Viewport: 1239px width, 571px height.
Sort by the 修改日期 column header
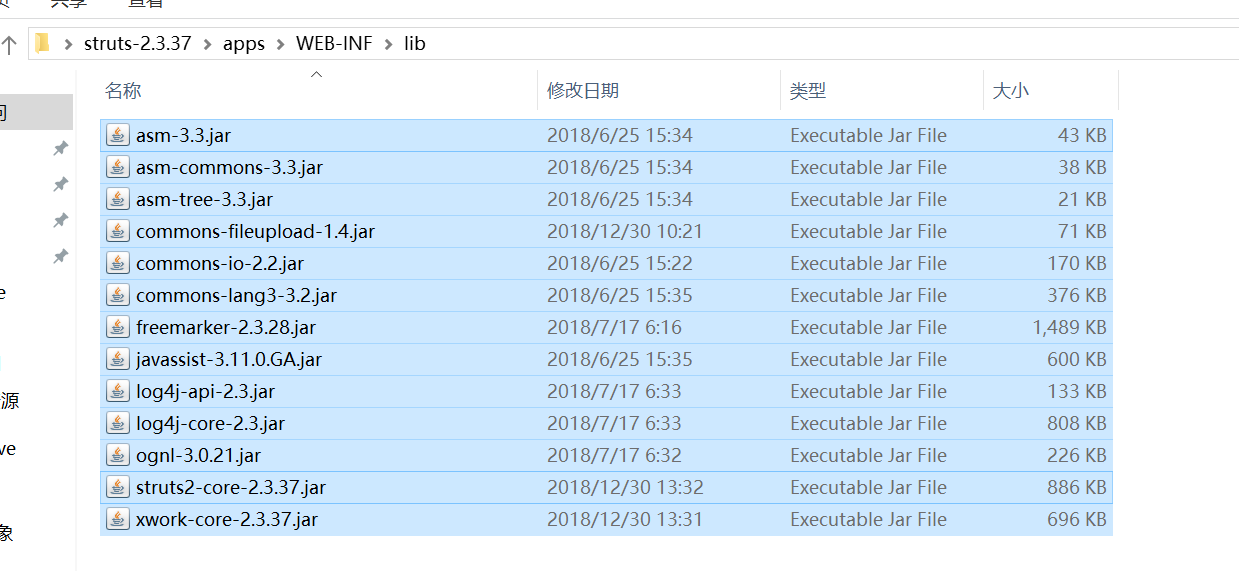click(583, 91)
